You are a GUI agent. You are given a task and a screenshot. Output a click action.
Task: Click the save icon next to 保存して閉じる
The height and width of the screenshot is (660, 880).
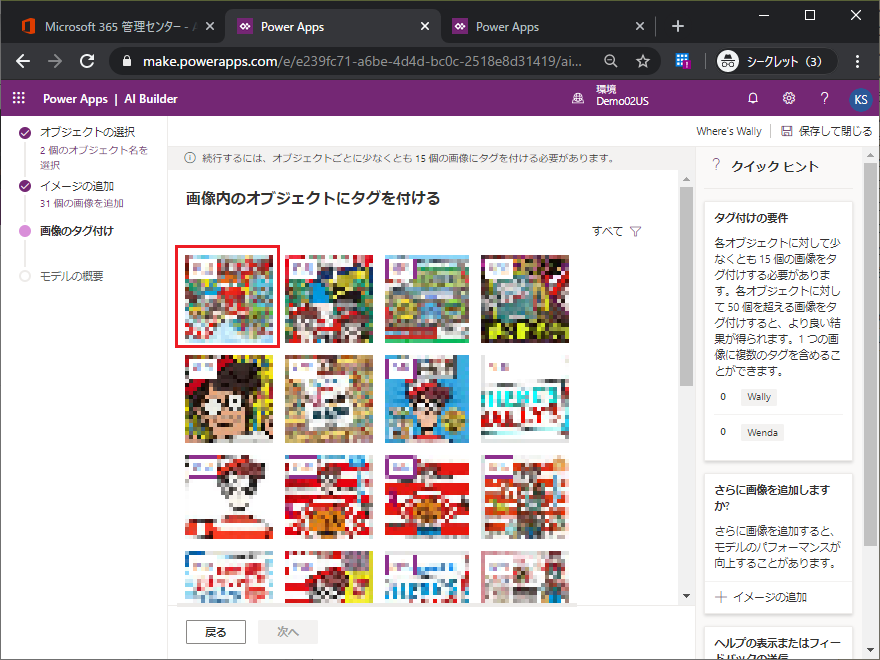[787, 131]
